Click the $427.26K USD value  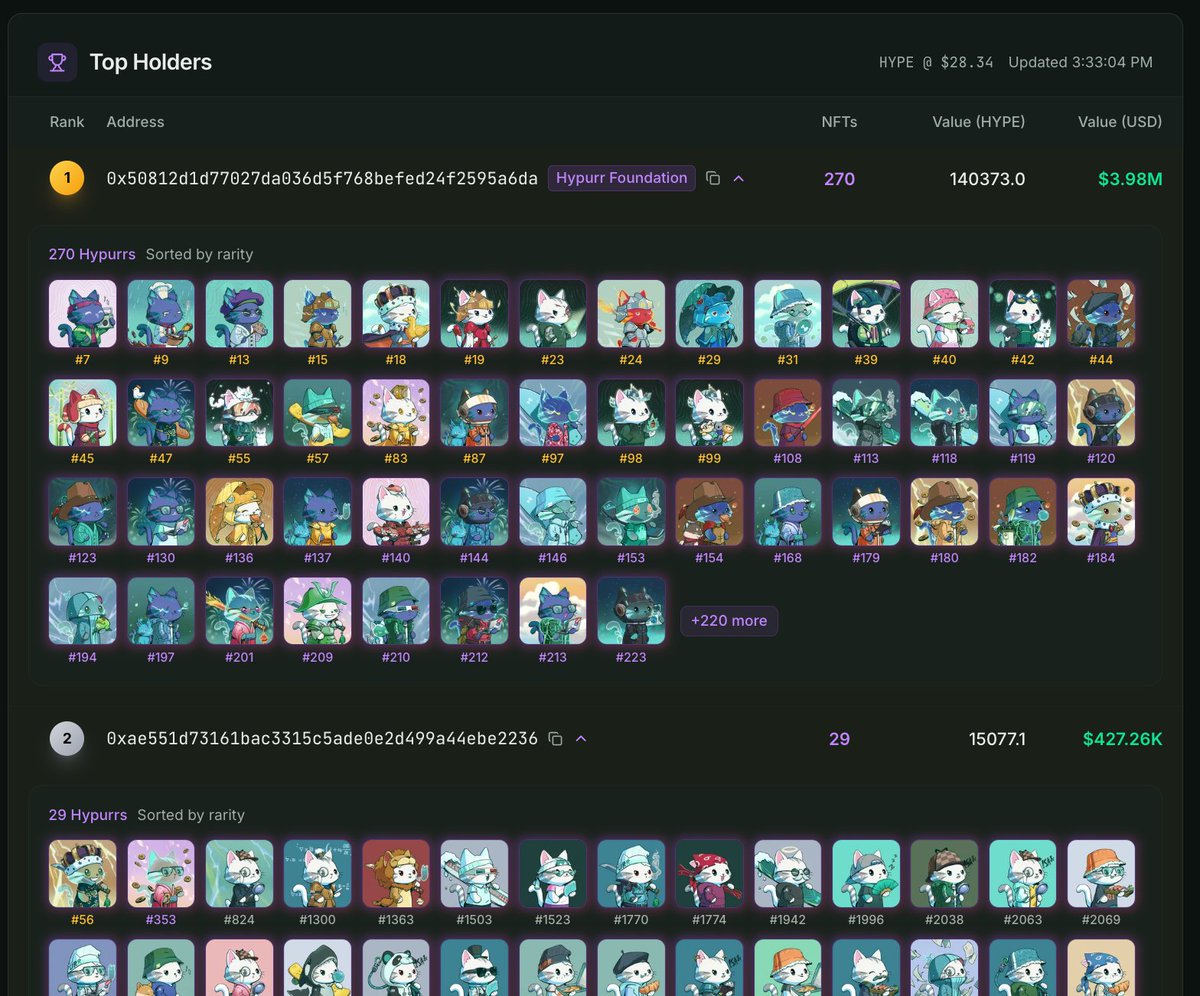click(x=1123, y=739)
